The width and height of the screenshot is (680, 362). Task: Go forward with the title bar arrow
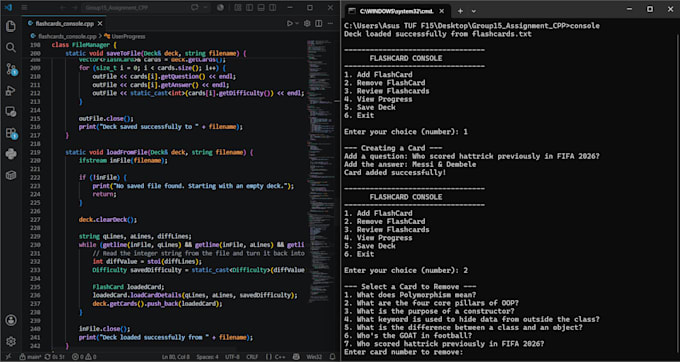pyautogui.click(x=75, y=8)
